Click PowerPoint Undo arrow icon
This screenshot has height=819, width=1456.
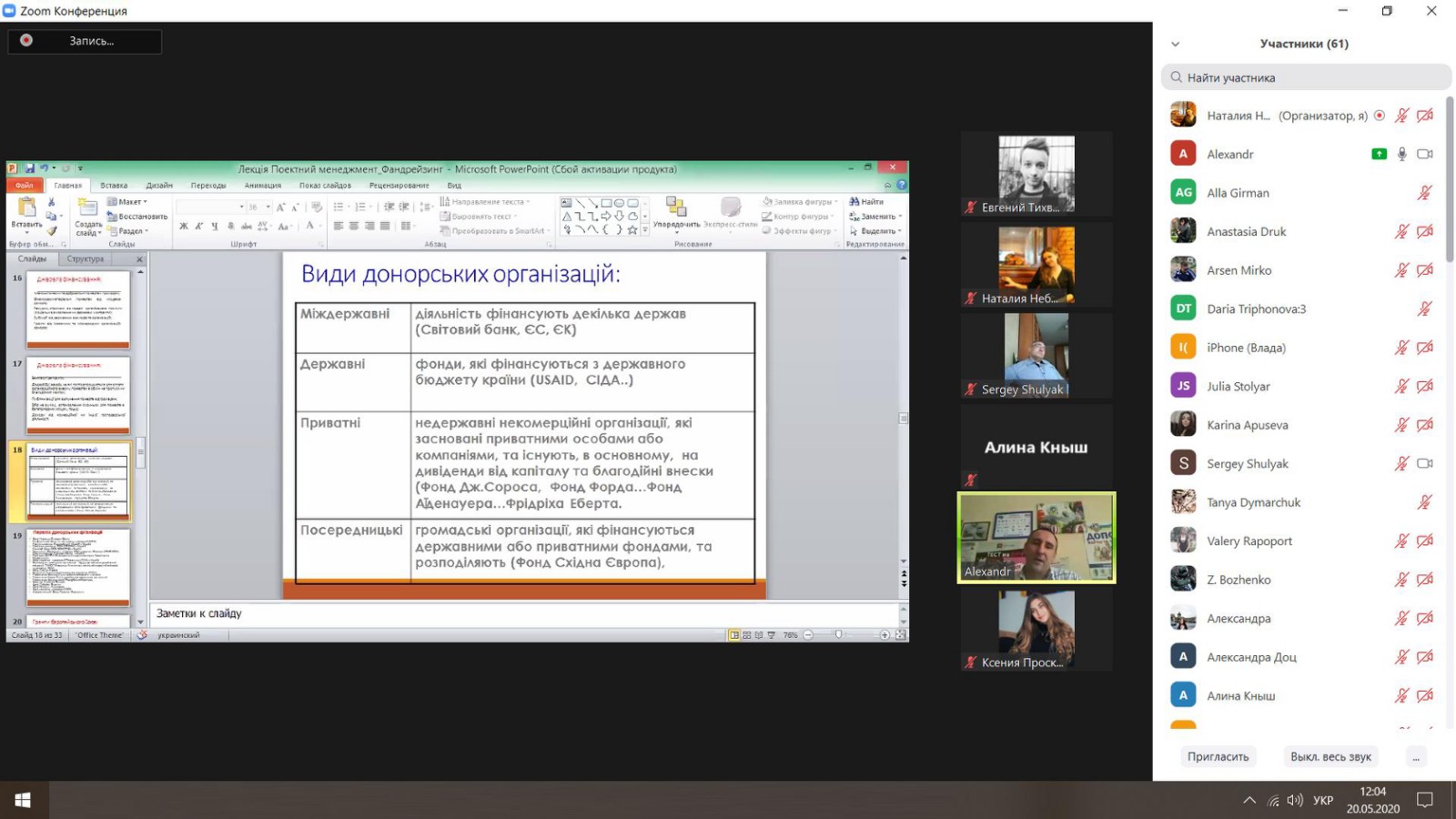[x=44, y=168]
